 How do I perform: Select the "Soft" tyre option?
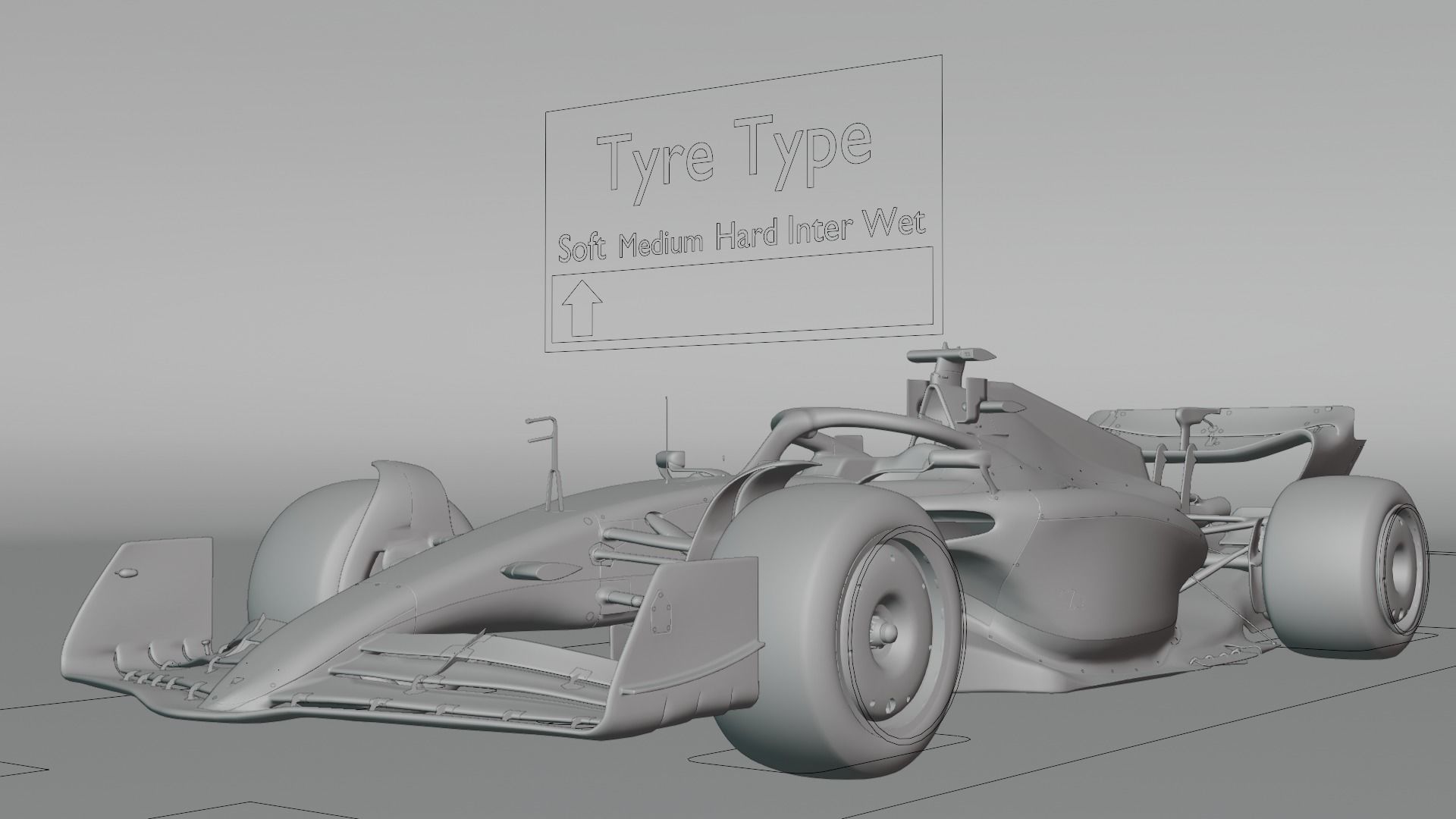coord(582,247)
